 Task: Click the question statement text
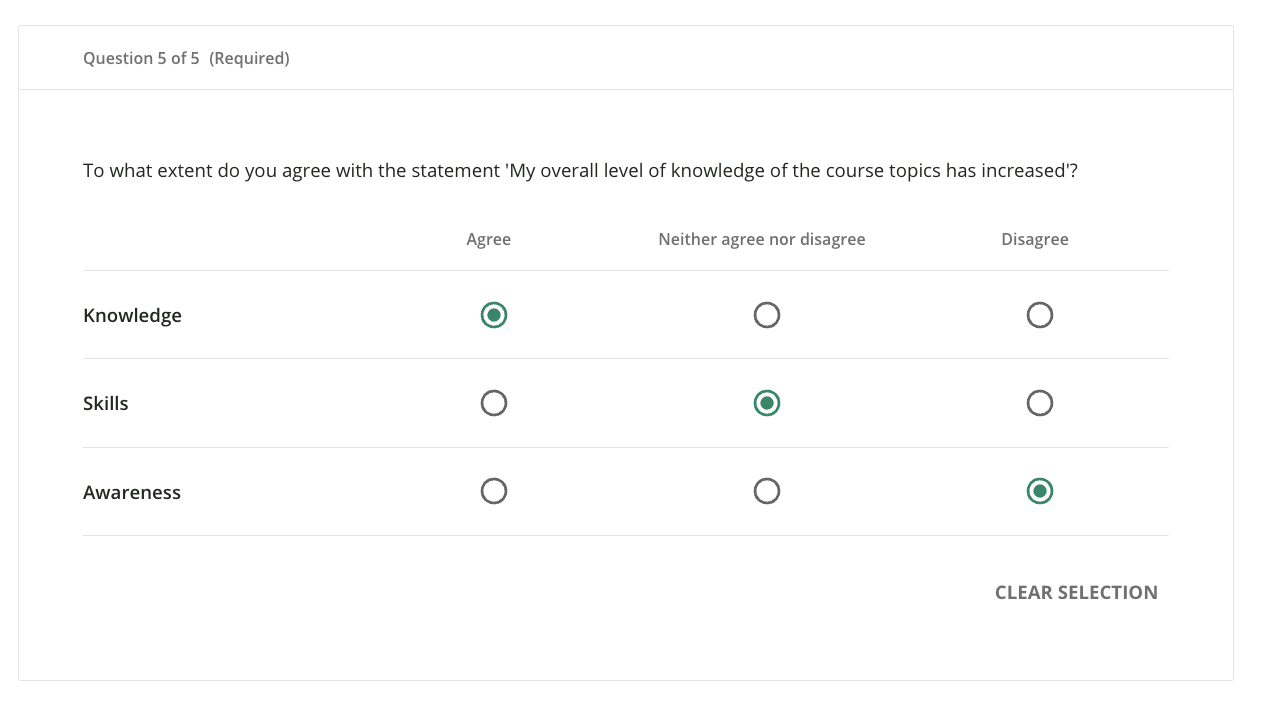[x=581, y=170]
